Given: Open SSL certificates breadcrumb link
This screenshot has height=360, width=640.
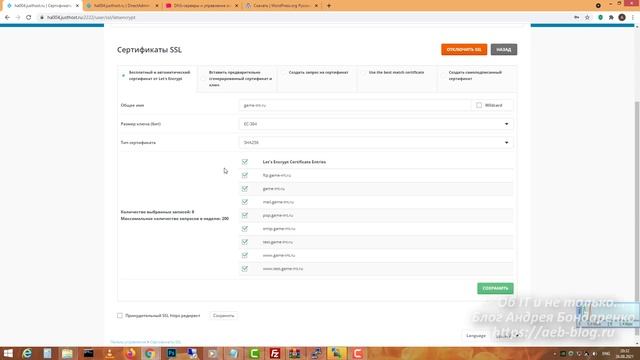Looking at the screenshot, I should pyautogui.click(x=165, y=342).
